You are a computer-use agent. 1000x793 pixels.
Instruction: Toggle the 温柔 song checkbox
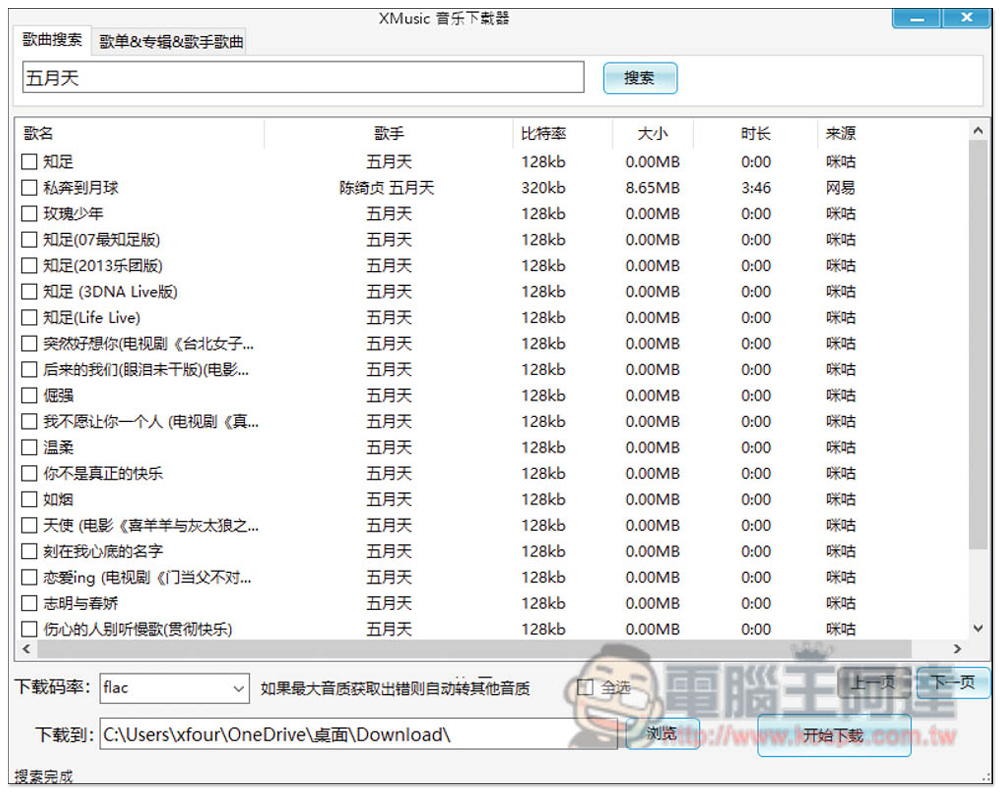[x=29, y=448]
